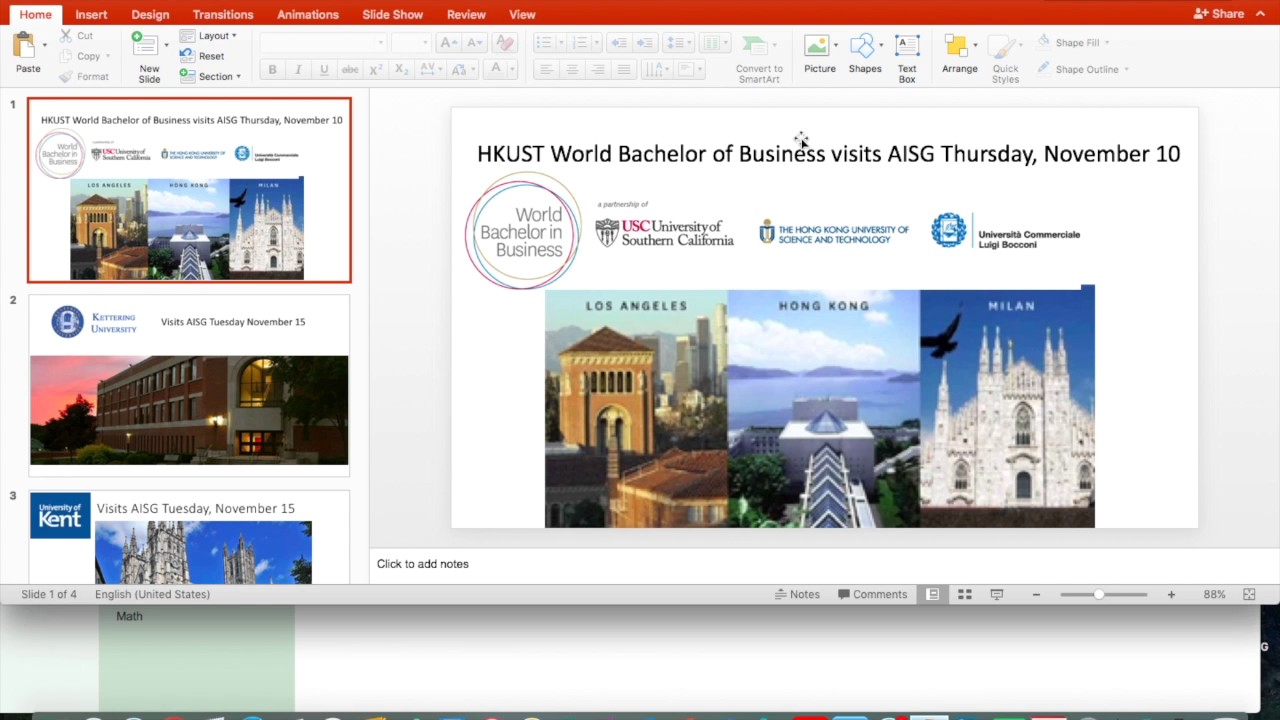Screen dimensions: 1280x720
Task: Open the View tab
Action: tap(522, 14)
